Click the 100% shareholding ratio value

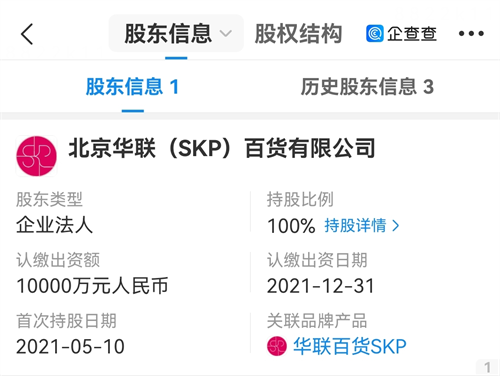(x=291, y=226)
